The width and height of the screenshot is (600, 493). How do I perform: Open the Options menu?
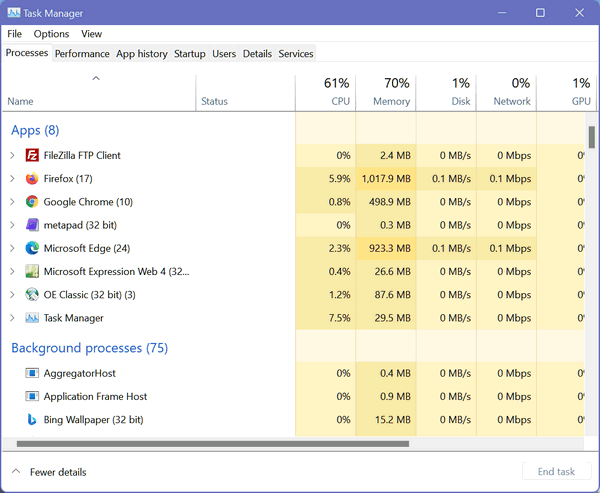[x=51, y=34]
